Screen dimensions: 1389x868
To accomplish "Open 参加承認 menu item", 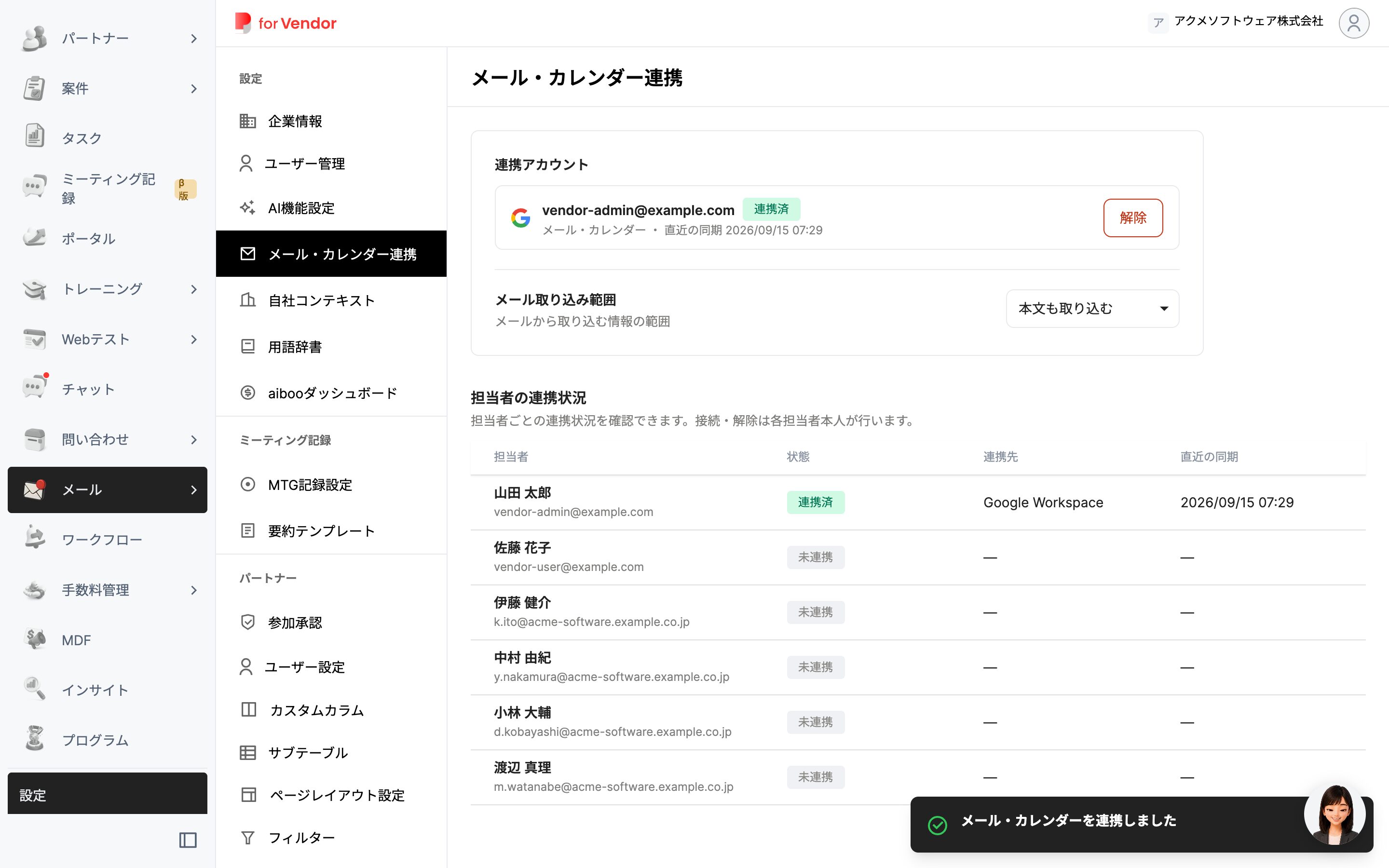I will tap(331, 622).
